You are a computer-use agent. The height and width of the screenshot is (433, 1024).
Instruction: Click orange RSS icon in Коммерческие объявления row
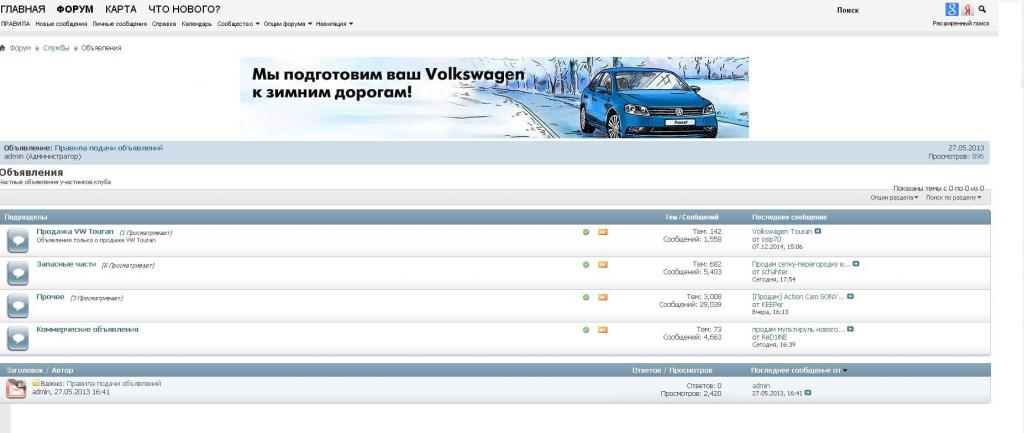(x=603, y=330)
